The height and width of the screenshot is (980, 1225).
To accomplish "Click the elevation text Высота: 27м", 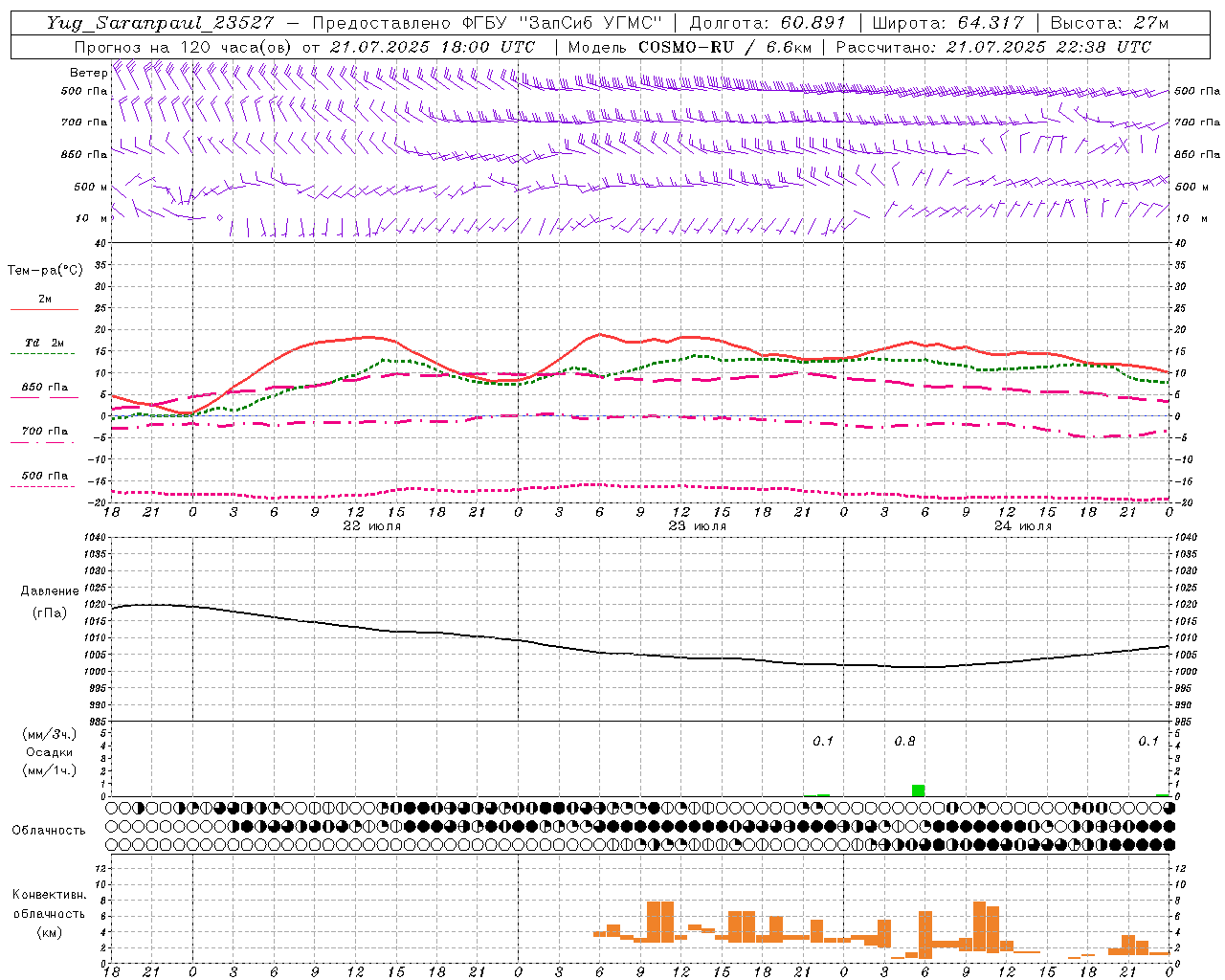I will 1109,23.
